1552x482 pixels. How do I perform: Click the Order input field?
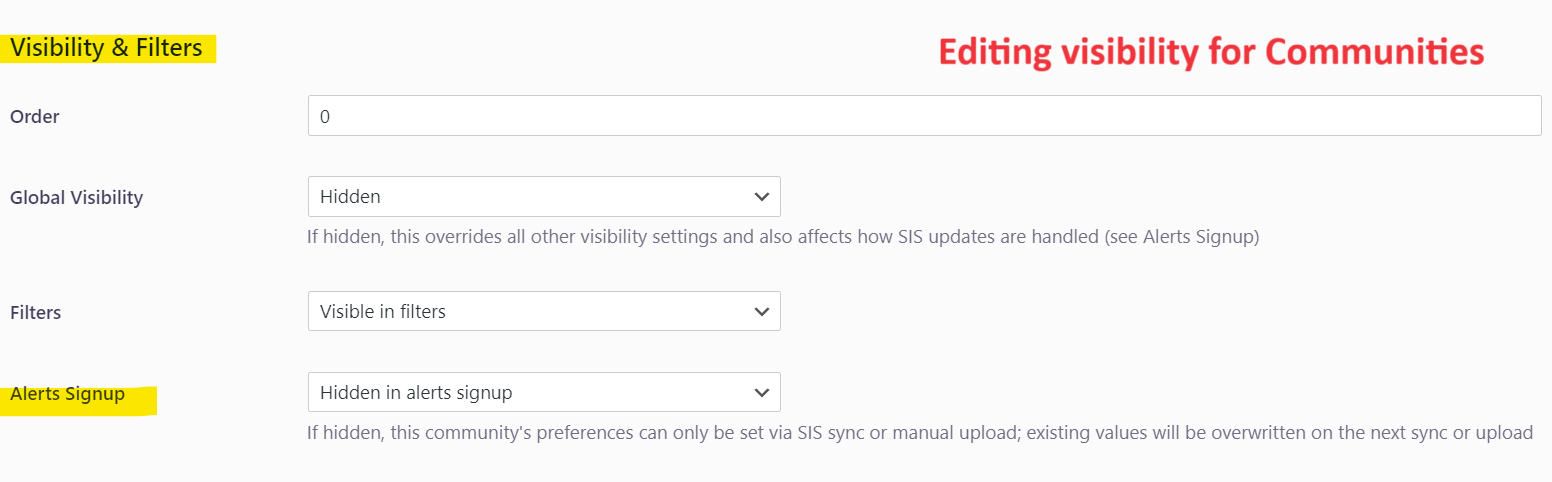tap(924, 116)
